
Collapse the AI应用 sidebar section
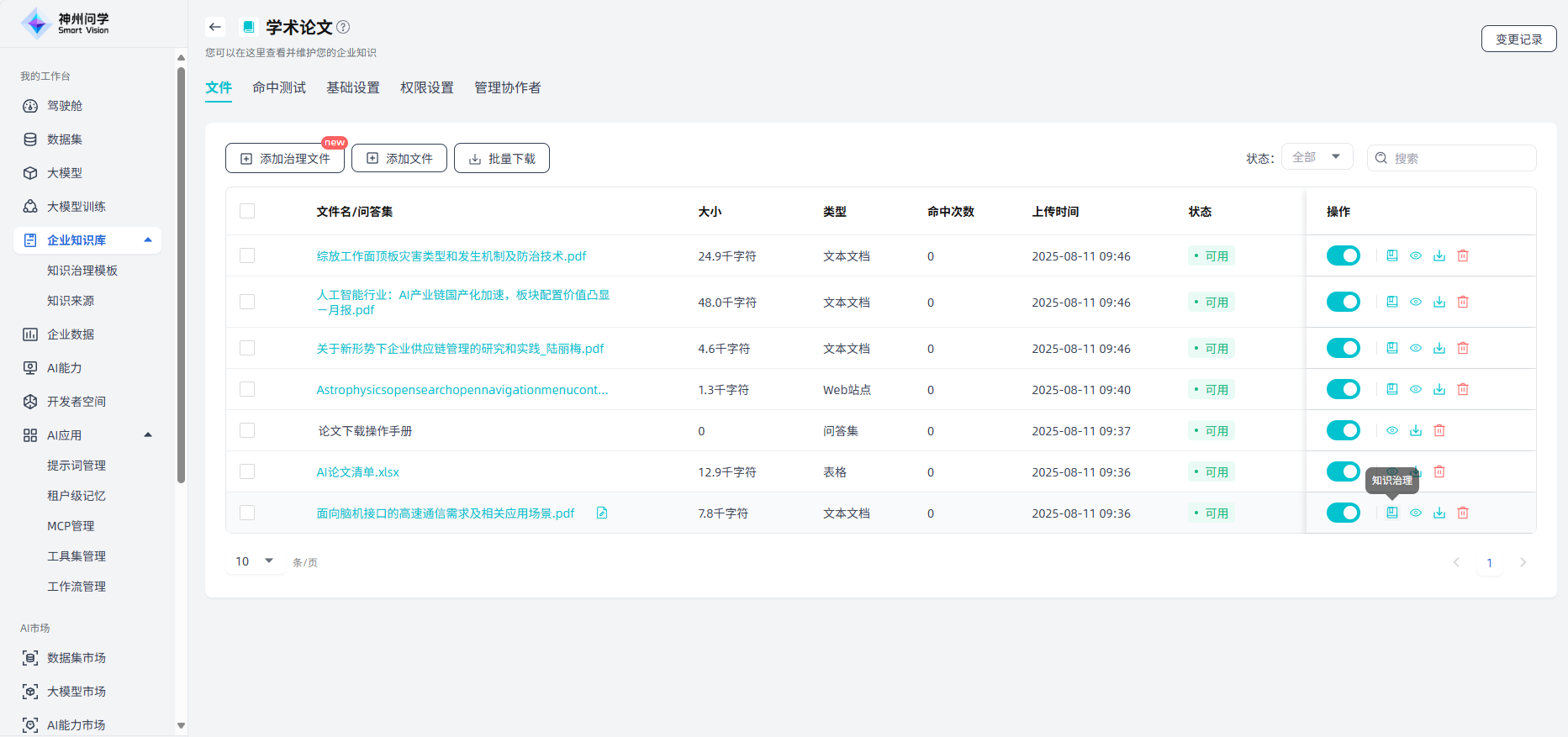[148, 435]
